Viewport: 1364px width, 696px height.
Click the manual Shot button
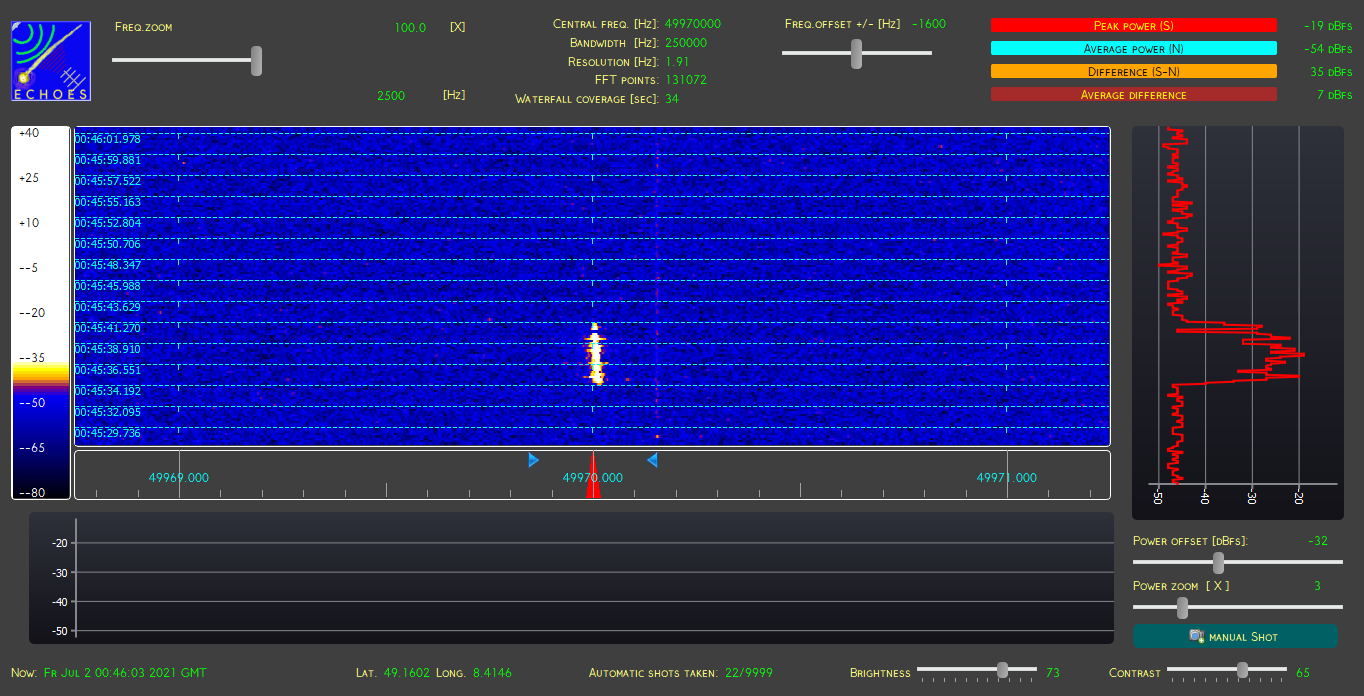click(1235, 636)
